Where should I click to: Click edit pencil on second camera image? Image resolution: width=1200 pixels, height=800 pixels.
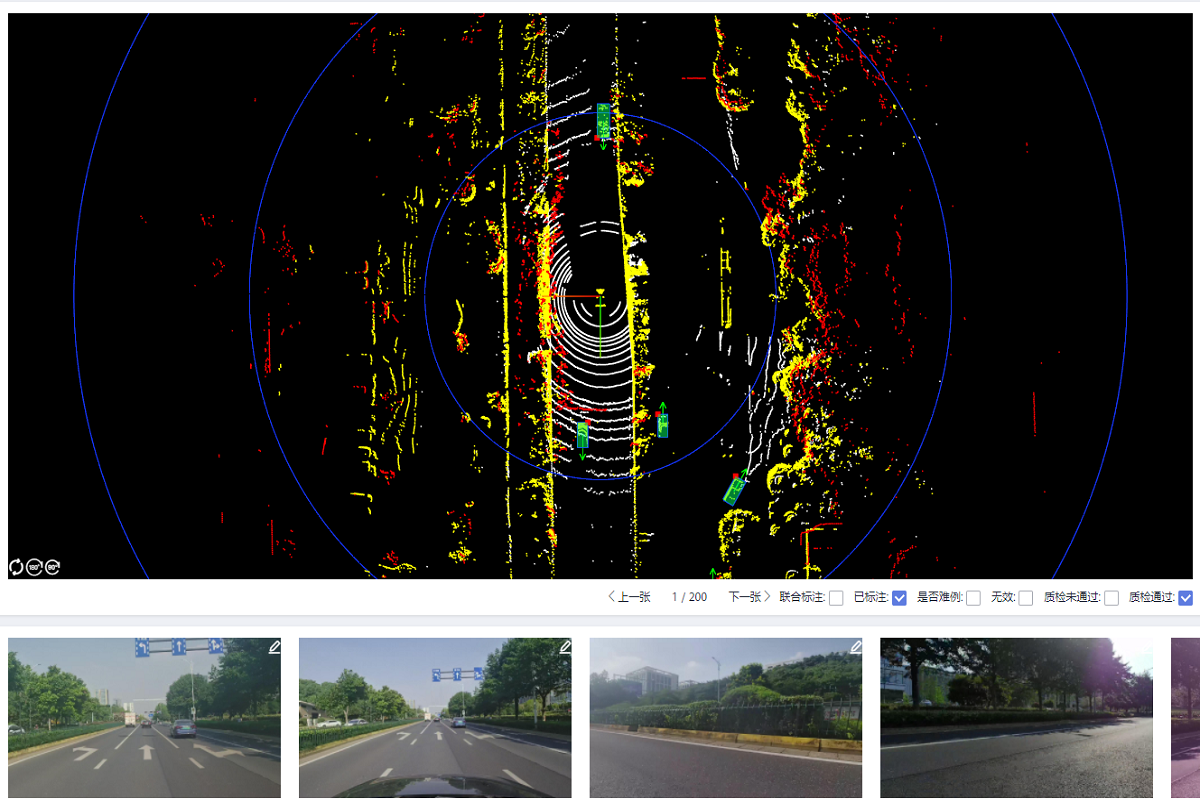tap(565, 647)
